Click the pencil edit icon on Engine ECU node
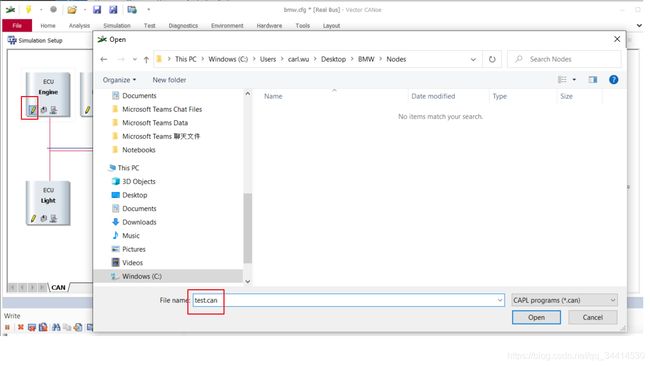650x366 pixels. click(x=32, y=109)
